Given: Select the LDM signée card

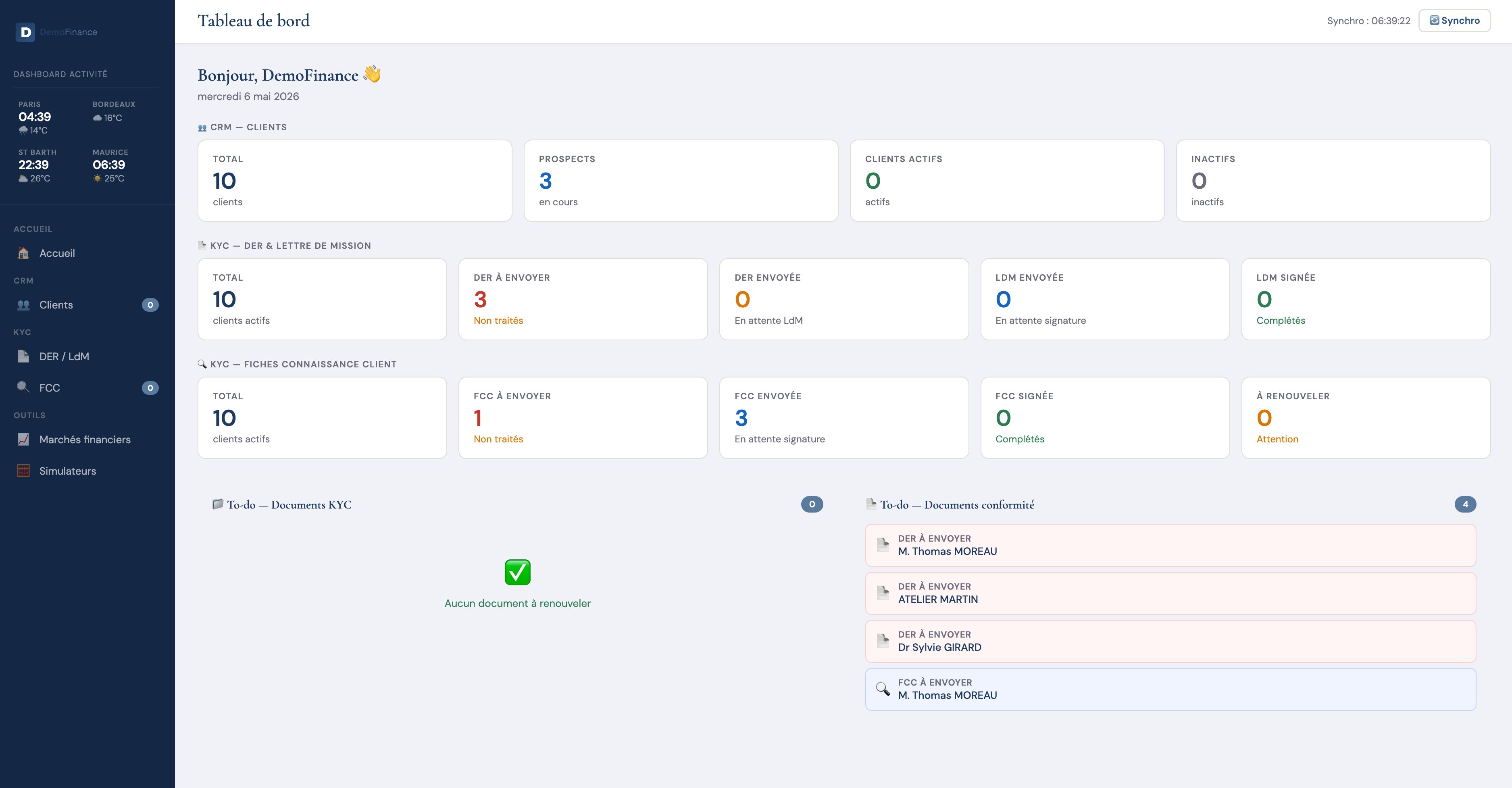Looking at the screenshot, I should click(x=1366, y=299).
